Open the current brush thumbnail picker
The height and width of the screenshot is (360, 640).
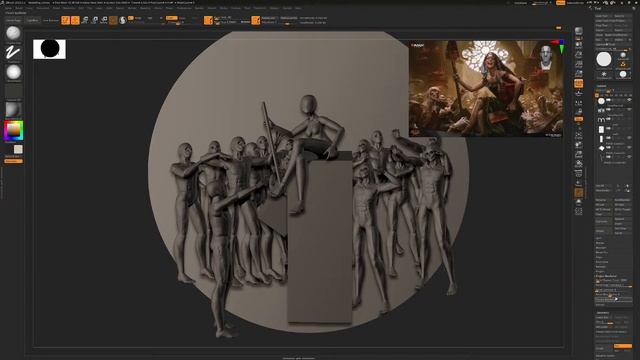click(13, 33)
